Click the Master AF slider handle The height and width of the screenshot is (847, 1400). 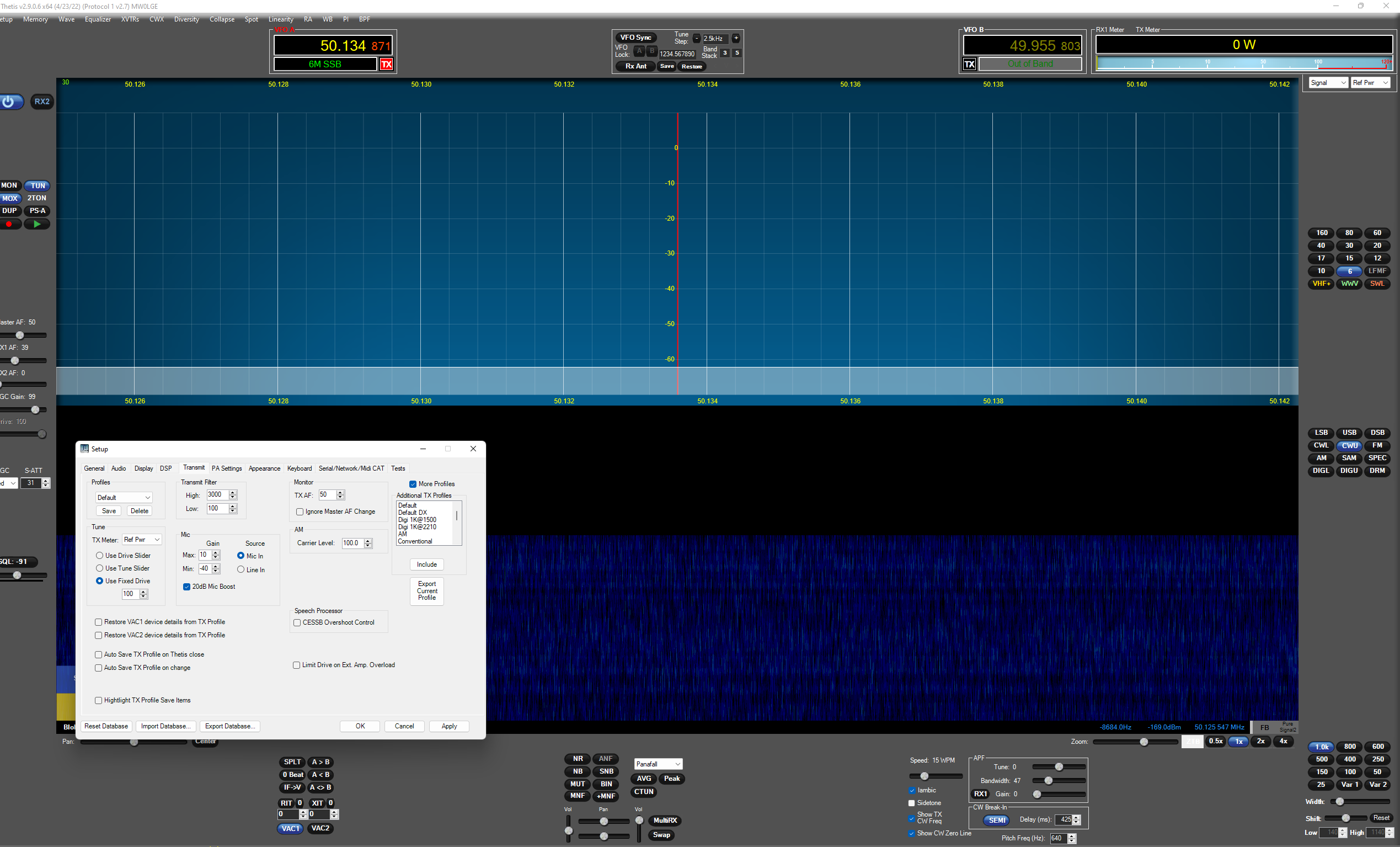pos(20,335)
